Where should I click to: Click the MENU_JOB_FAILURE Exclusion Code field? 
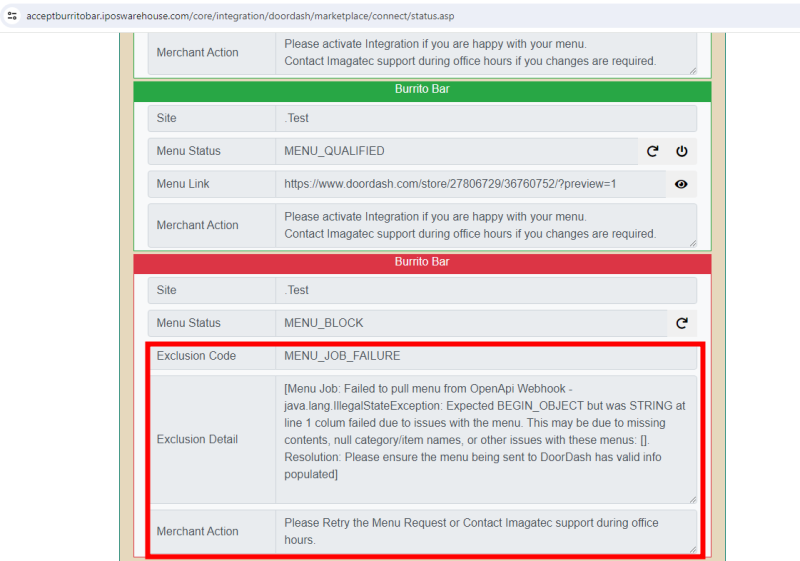click(485, 356)
